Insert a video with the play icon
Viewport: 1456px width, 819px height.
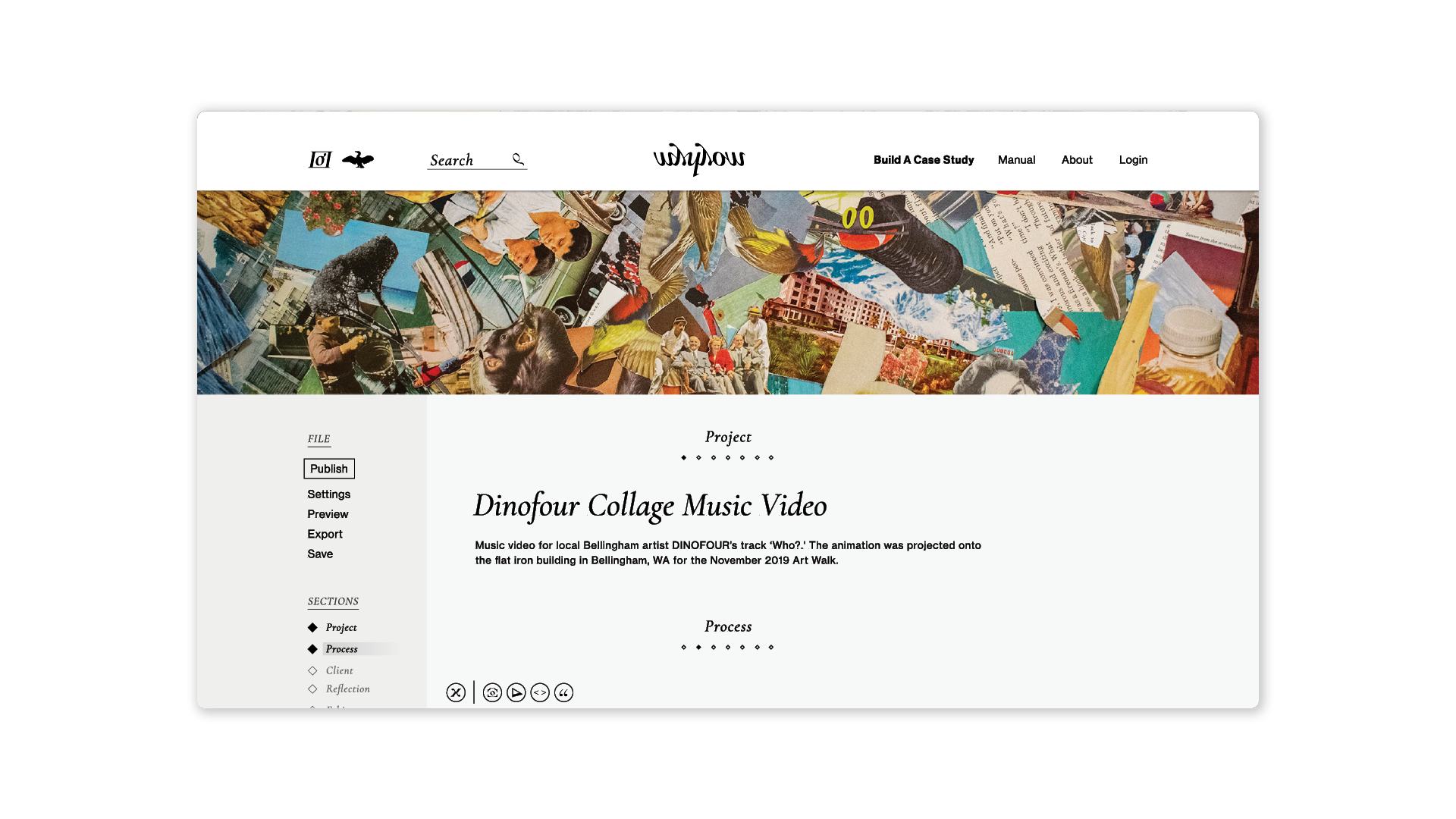pyautogui.click(x=516, y=692)
